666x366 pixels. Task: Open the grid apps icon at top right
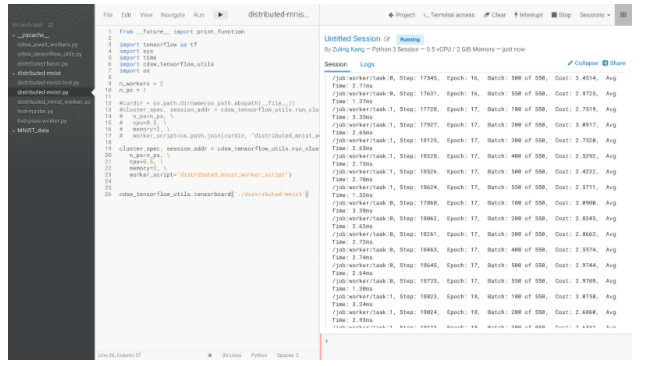pyautogui.click(x=623, y=15)
